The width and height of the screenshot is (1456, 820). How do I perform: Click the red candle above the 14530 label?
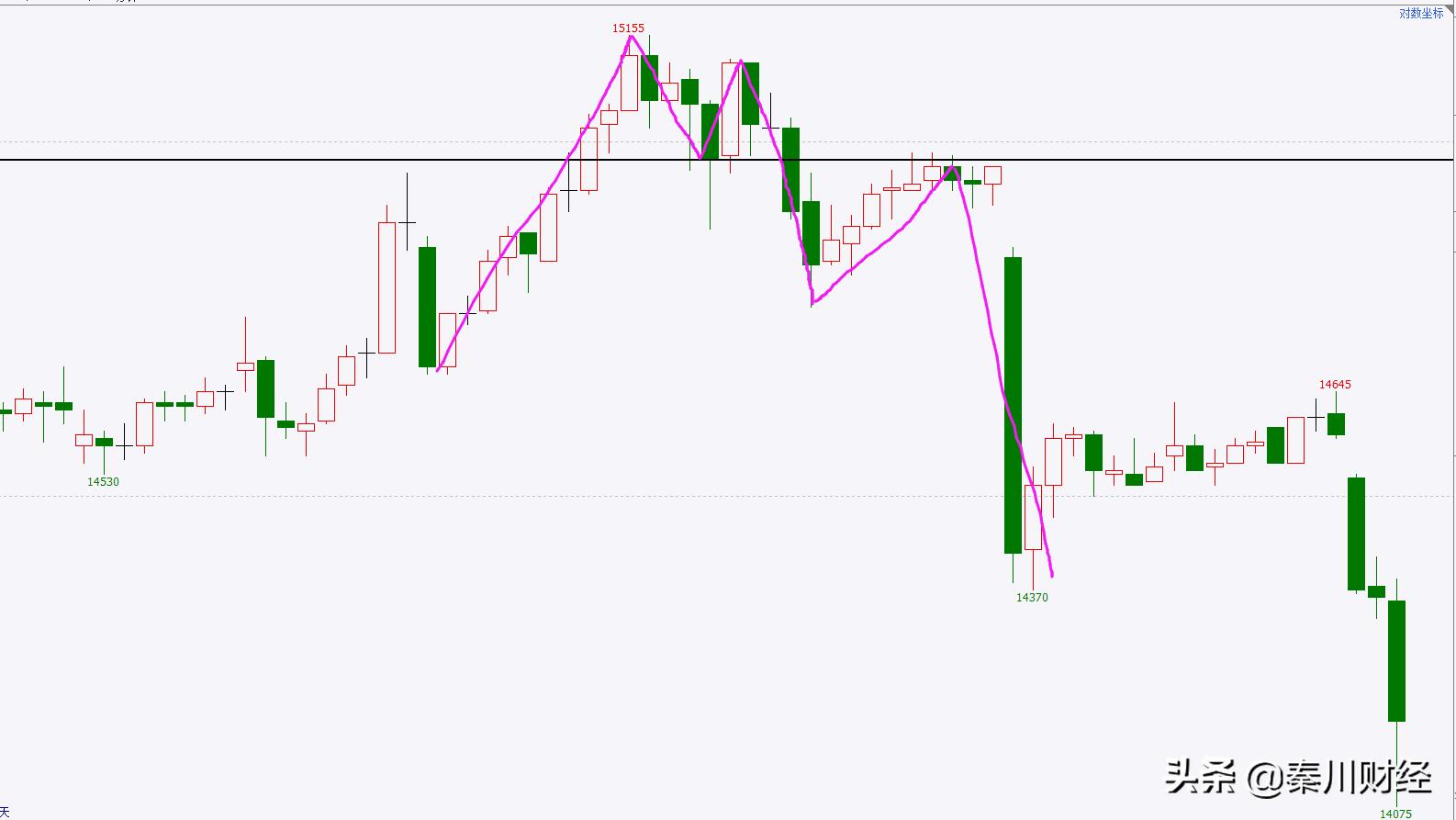click(84, 440)
